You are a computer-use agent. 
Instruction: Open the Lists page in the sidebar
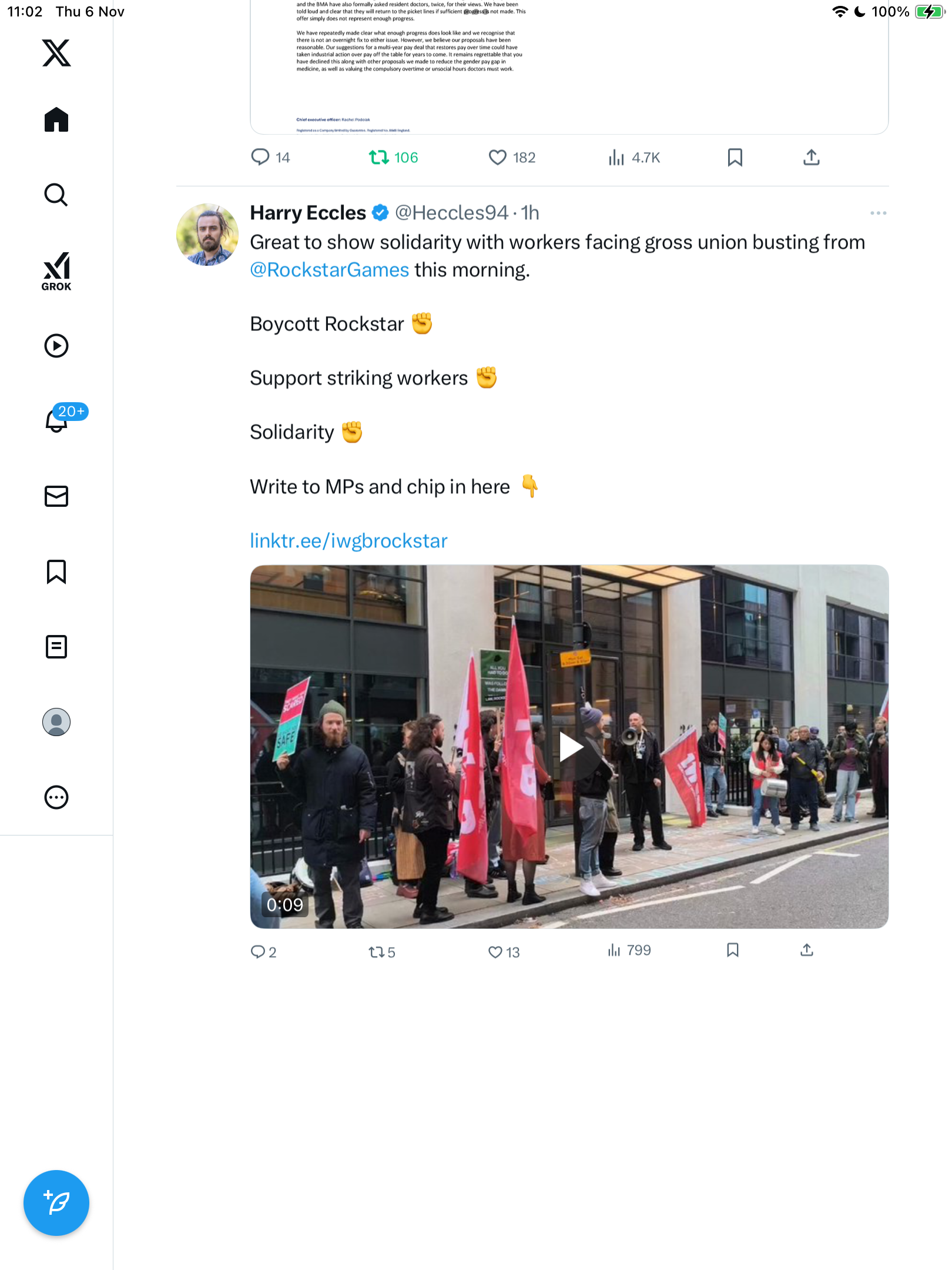[x=56, y=647]
